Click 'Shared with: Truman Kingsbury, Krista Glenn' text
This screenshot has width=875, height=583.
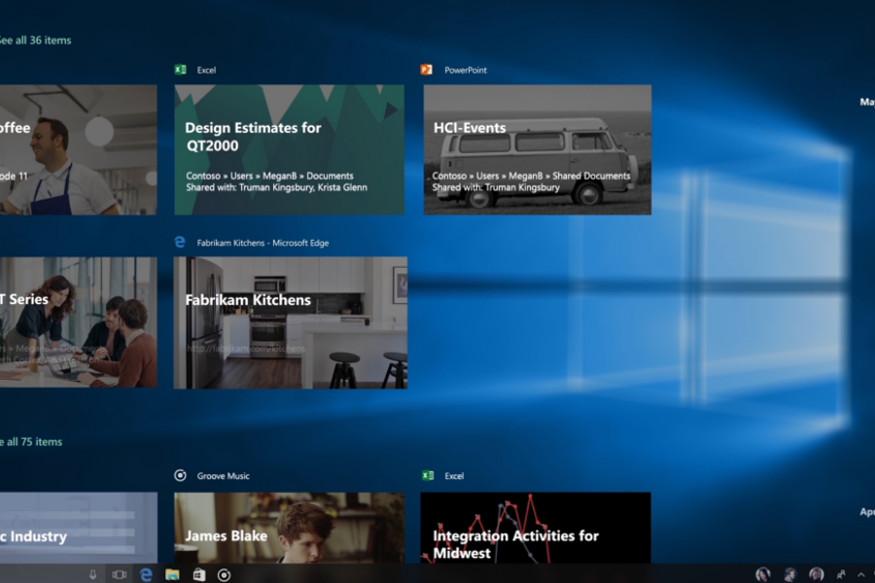(277, 187)
